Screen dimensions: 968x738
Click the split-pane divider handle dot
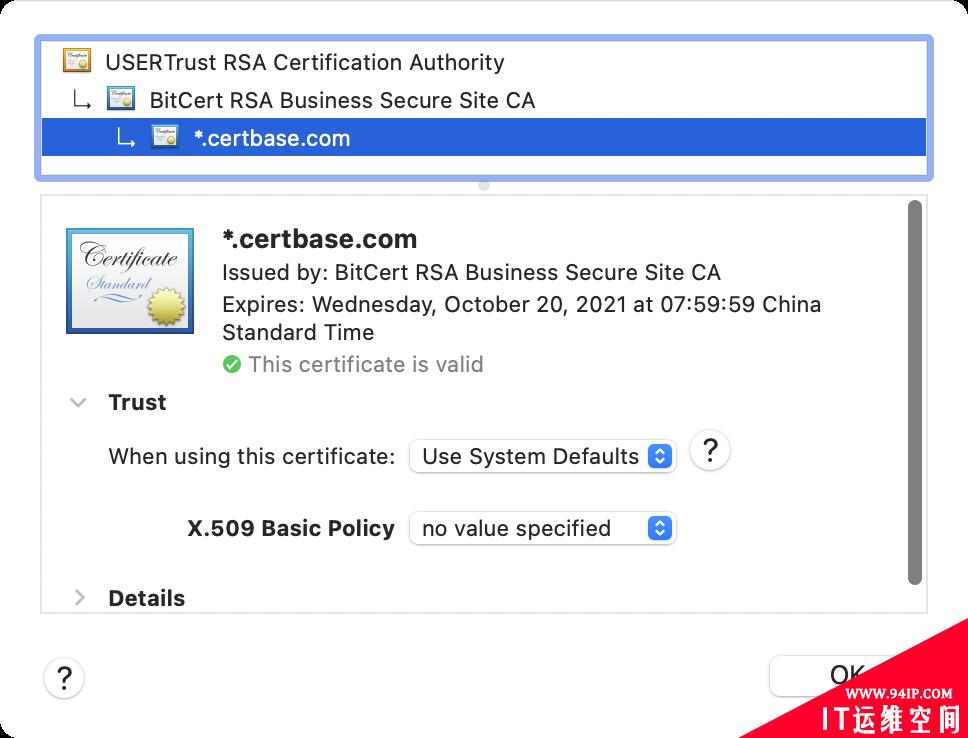(484, 185)
